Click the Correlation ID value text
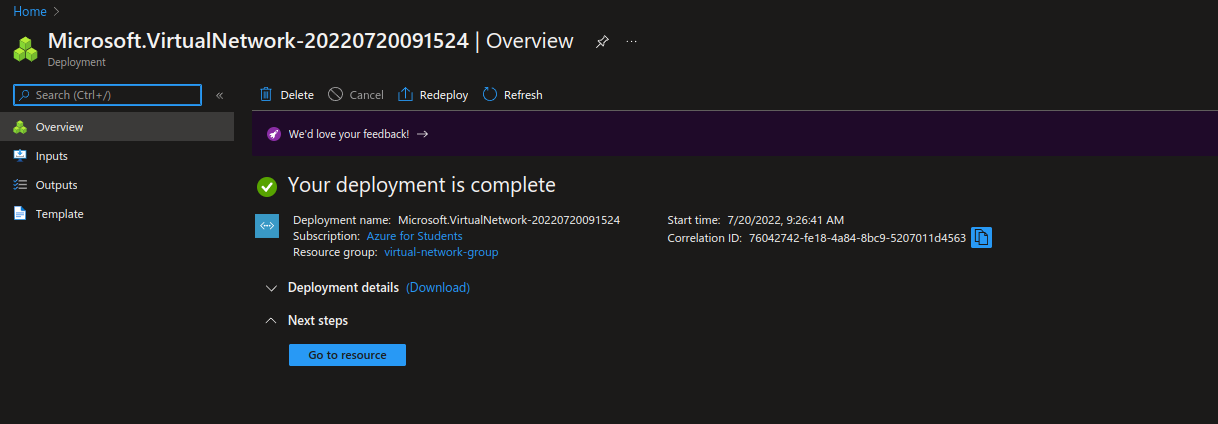Screen dimensions: 1218x424 (857, 238)
